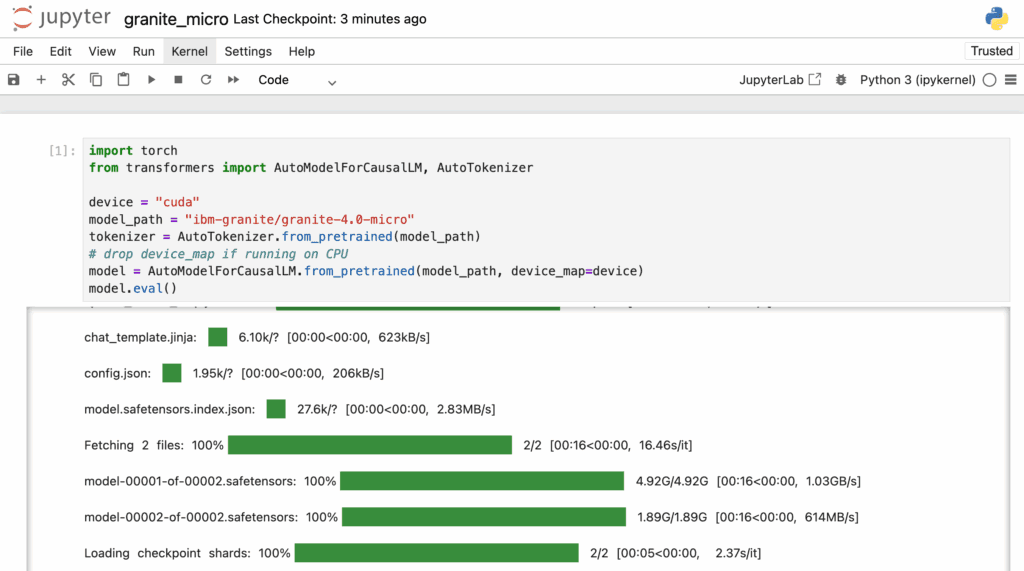
Task: Open the hamburger menu at toolbar right
Action: (x=1010, y=80)
